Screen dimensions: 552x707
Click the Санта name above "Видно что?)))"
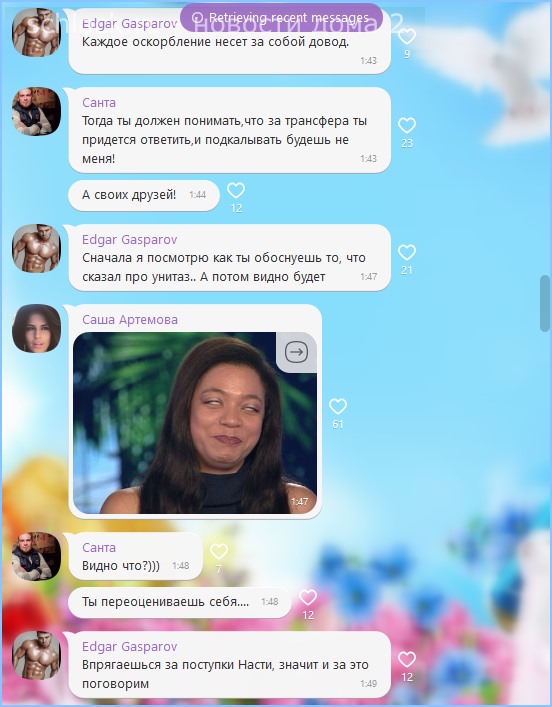coord(99,547)
